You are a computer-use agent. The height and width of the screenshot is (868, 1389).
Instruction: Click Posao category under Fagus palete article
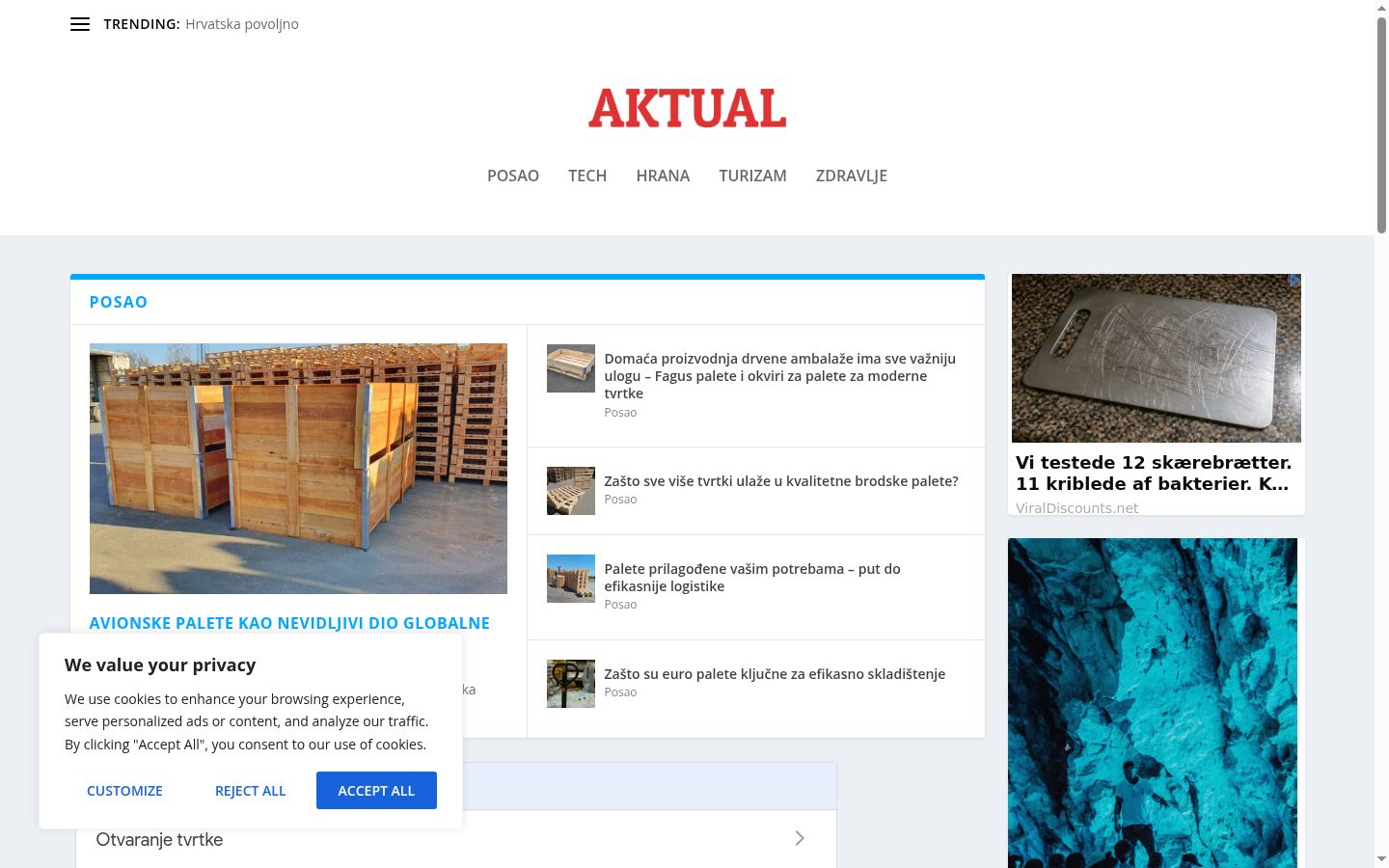coord(620,413)
